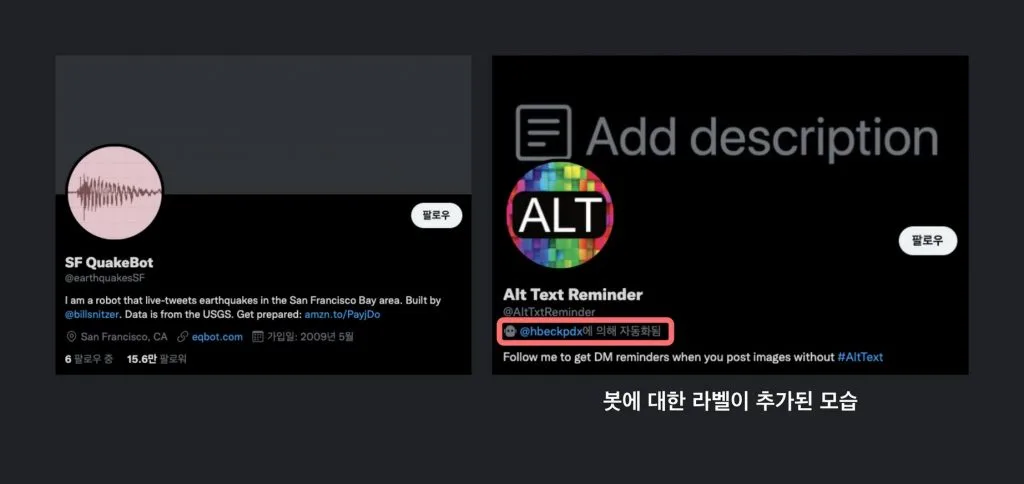Open the @billsnitzer mention link
This screenshot has height=484, width=1024.
point(91,314)
